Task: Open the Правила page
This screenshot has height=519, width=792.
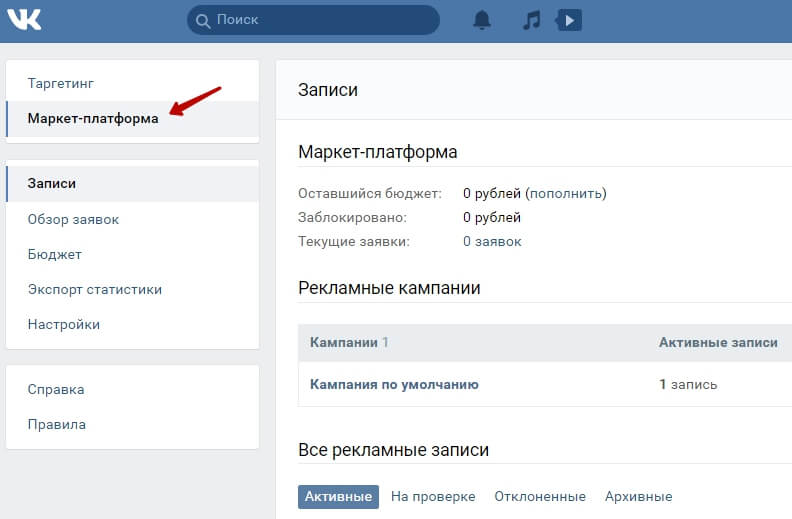Action: click(x=57, y=424)
